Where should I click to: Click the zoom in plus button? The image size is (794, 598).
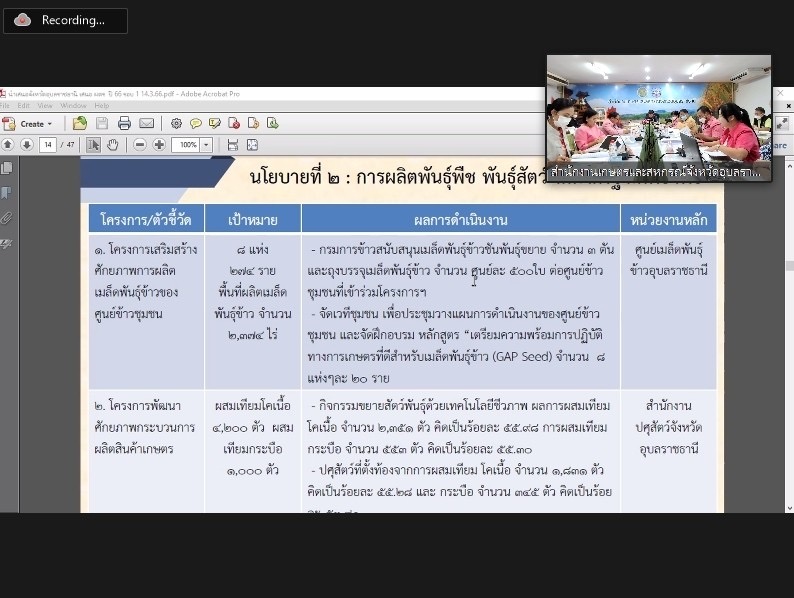tap(159, 145)
